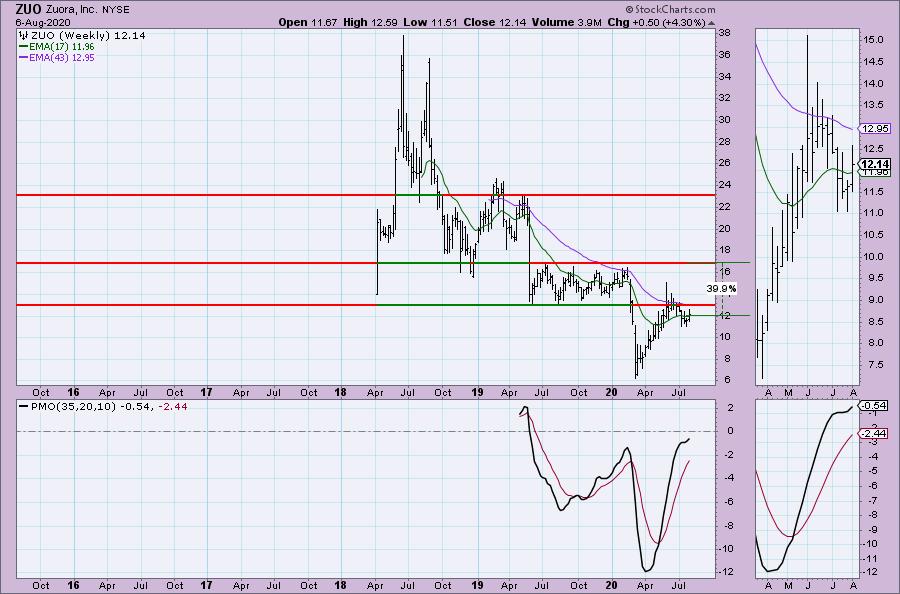Click the bar-chart icon beside ZUO (Weekly)

point(24,36)
